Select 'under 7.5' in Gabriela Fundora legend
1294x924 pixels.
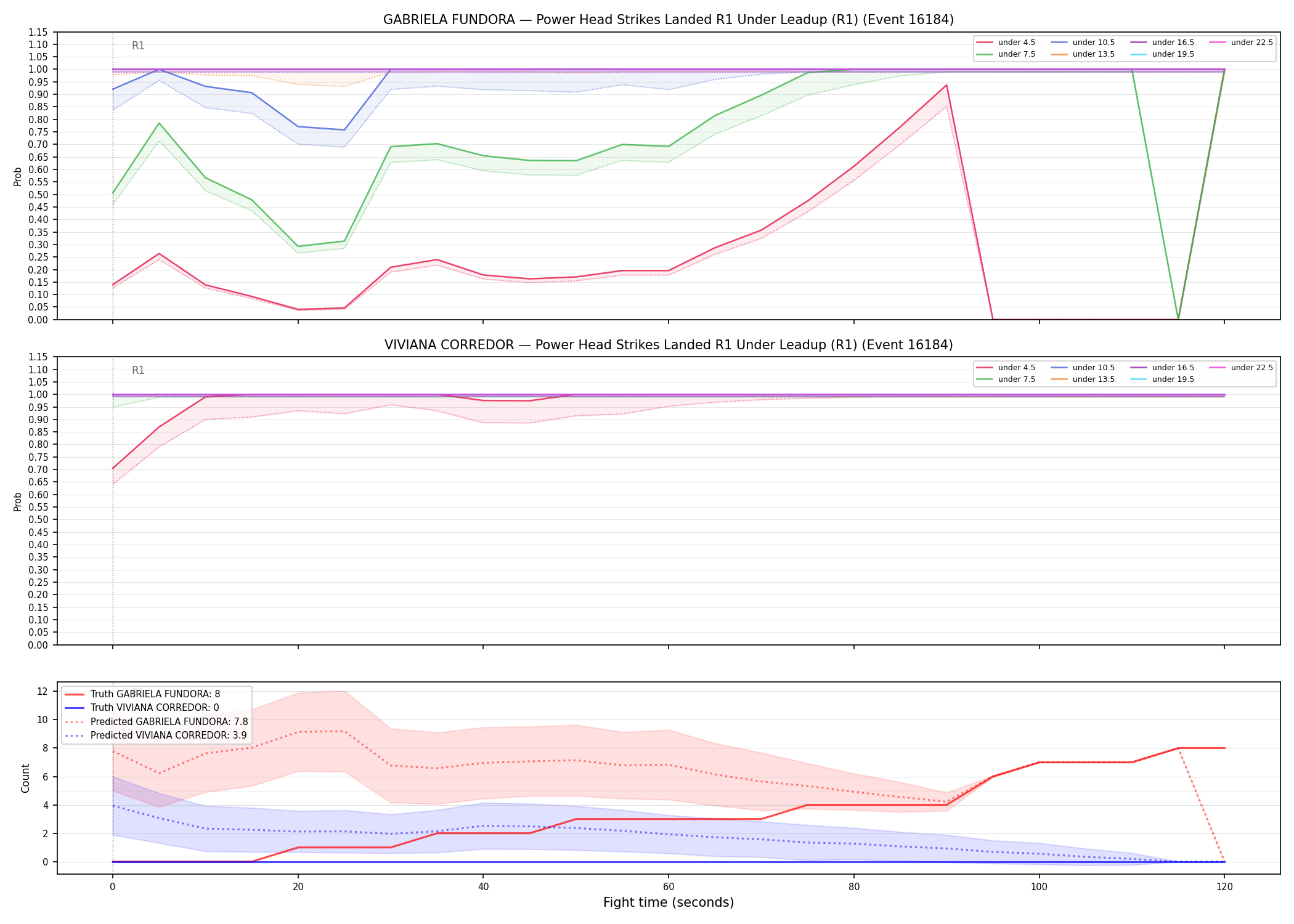point(1006,54)
